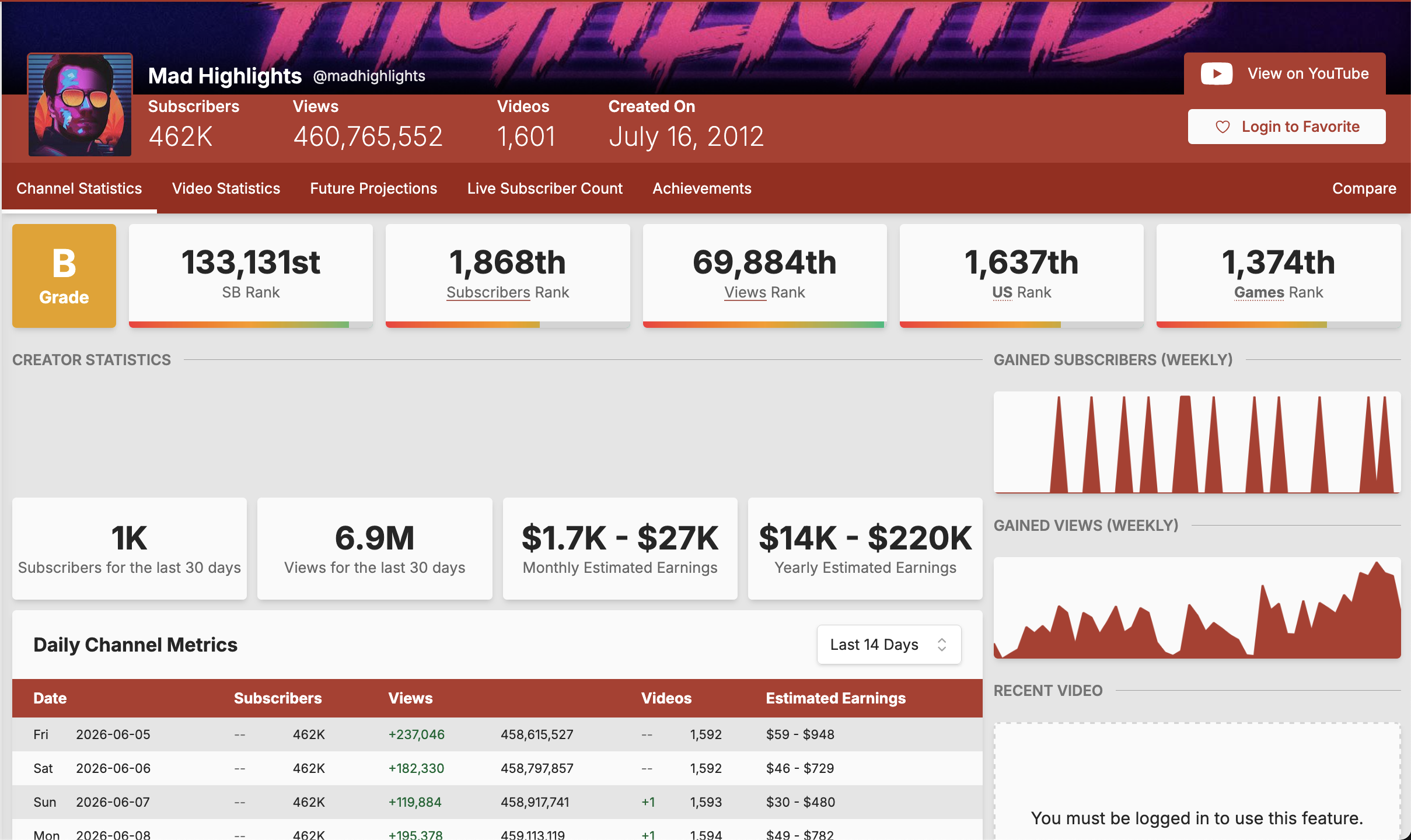
Task: Click the Gained Views weekly chart
Action: (1197, 608)
